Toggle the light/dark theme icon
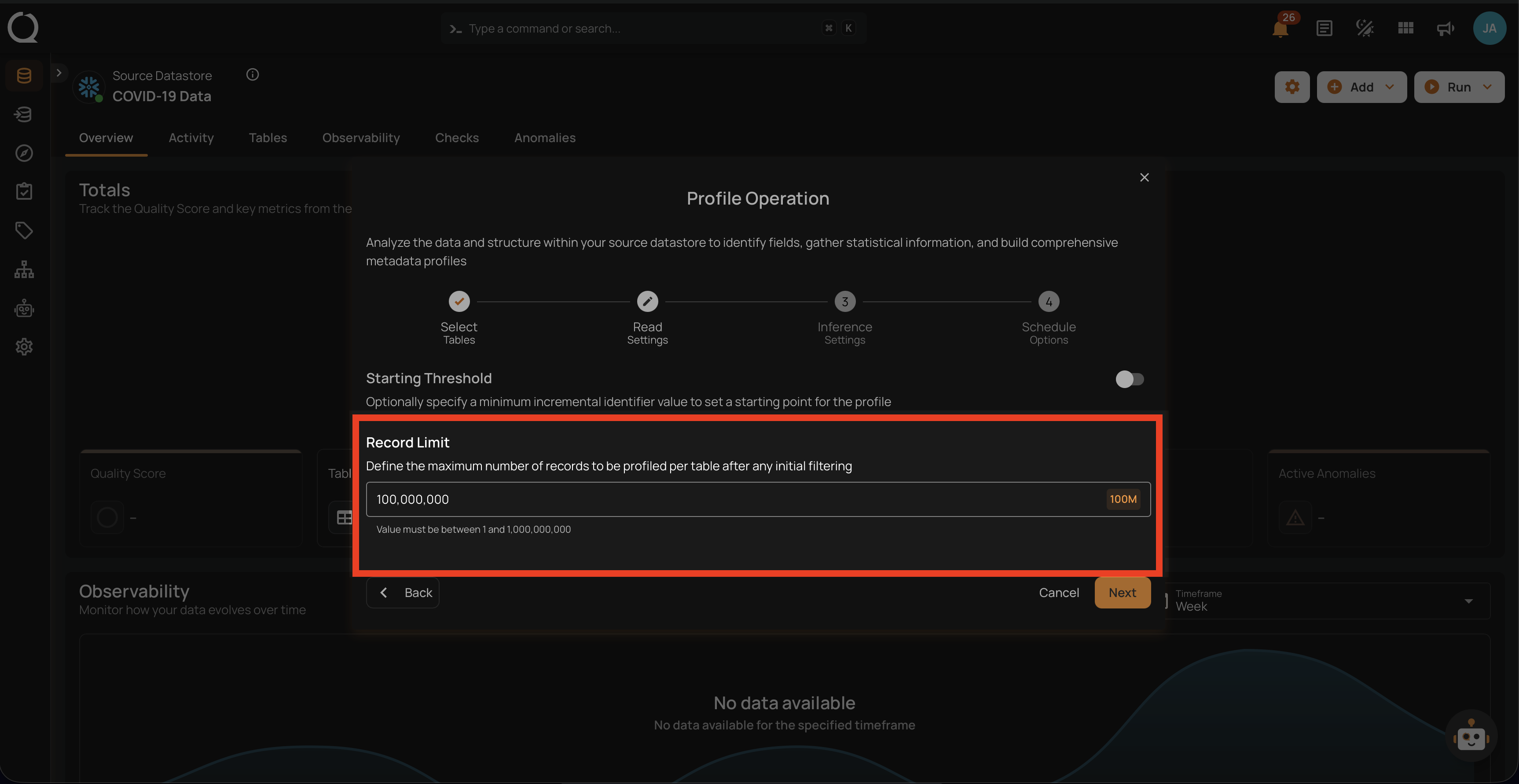This screenshot has width=1519, height=784. tap(1365, 28)
